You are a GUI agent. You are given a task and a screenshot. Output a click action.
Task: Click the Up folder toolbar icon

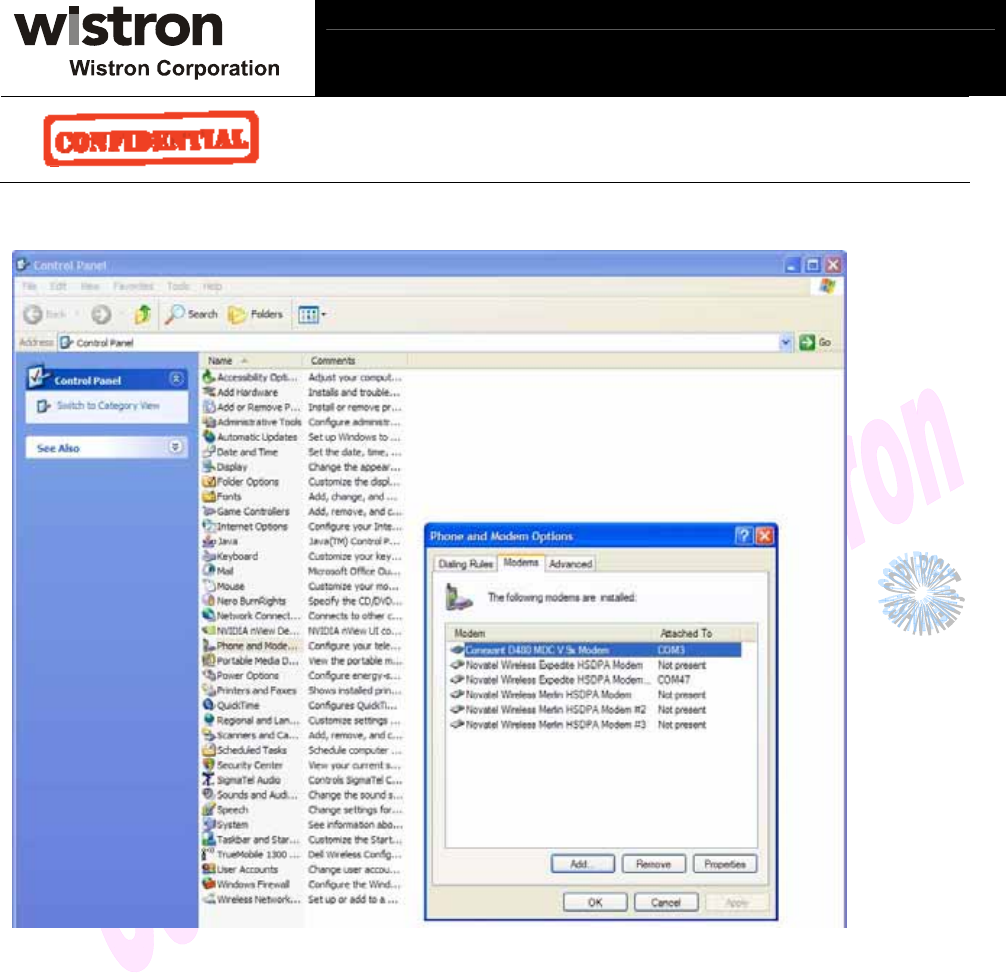pyautogui.click(x=142, y=314)
